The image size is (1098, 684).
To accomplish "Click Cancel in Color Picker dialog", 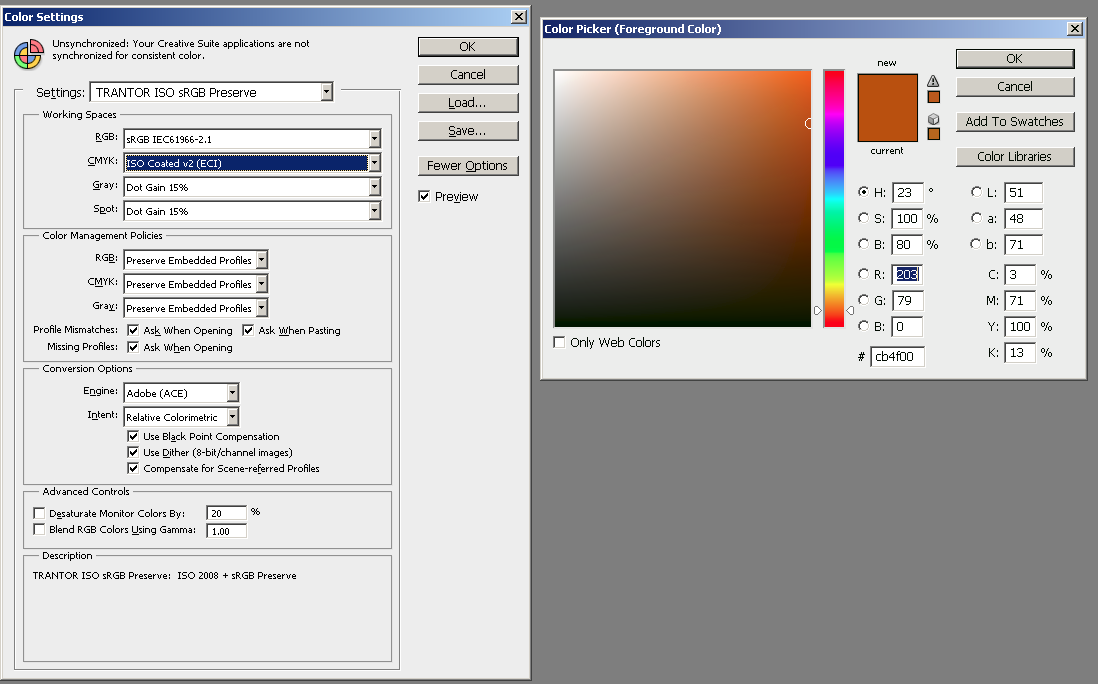I will [1015, 86].
